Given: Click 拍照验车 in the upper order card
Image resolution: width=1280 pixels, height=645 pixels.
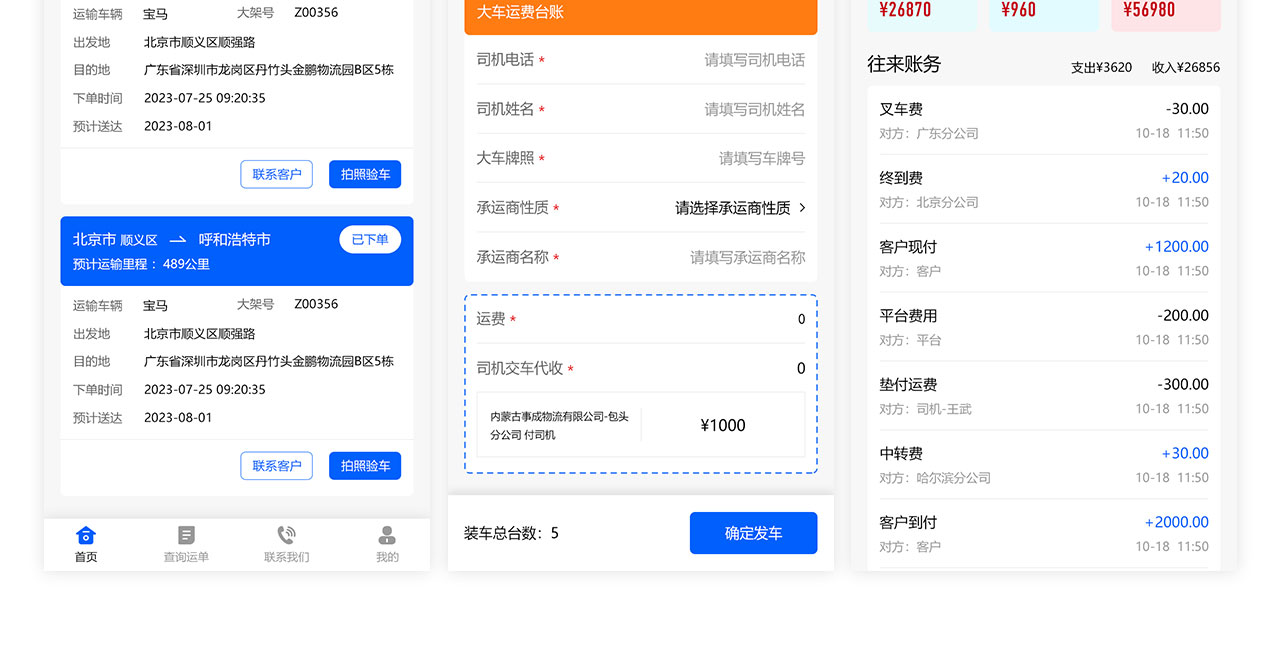Looking at the screenshot, I should click(365, 174).
